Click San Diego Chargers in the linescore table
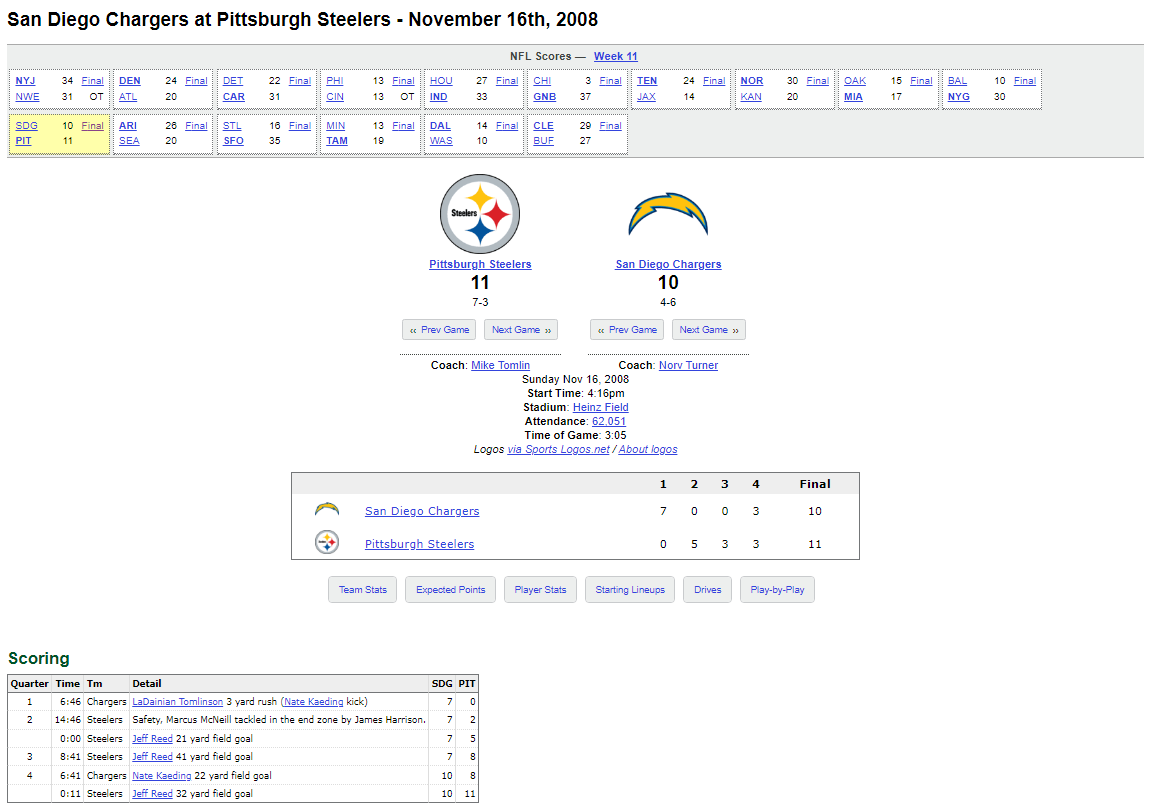This screenshot has height=809, width=1152. [x=422, y=511]
